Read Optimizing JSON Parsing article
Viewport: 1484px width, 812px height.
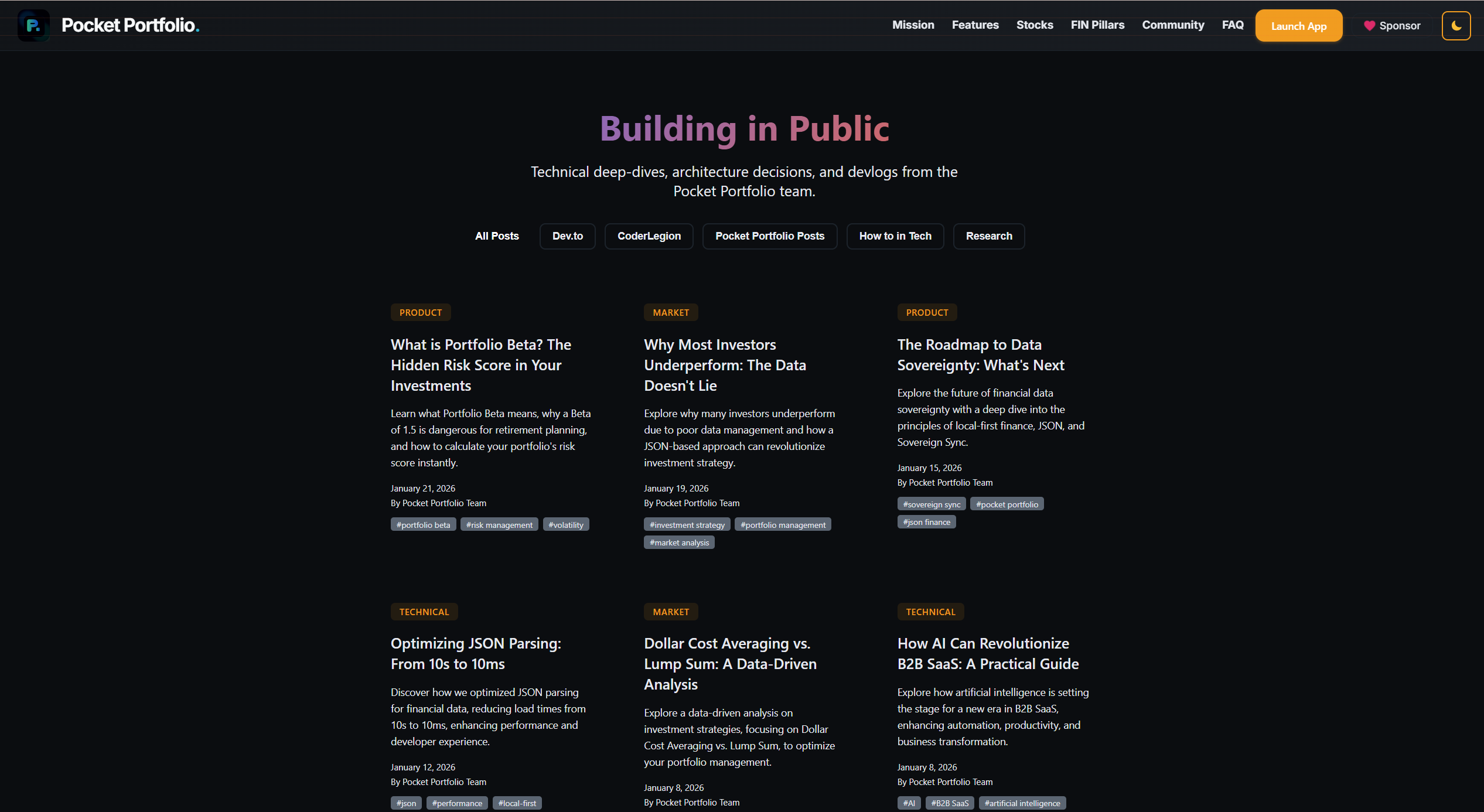[476, 653]
